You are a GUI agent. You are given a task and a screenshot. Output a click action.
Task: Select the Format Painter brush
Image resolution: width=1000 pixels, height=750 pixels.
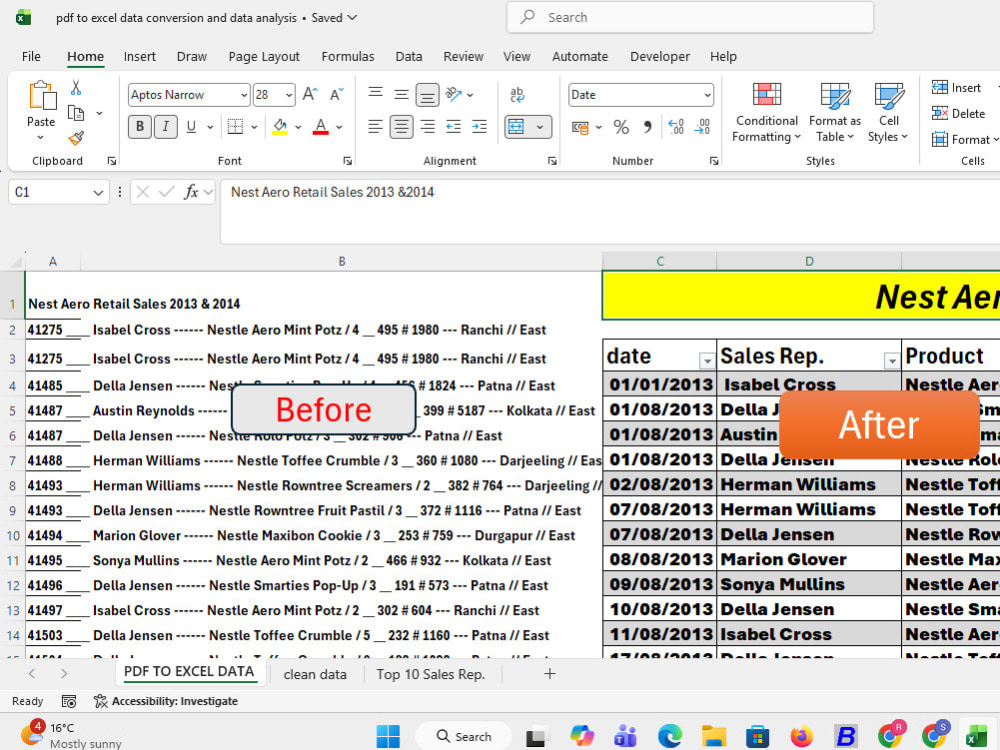(76, 138)
